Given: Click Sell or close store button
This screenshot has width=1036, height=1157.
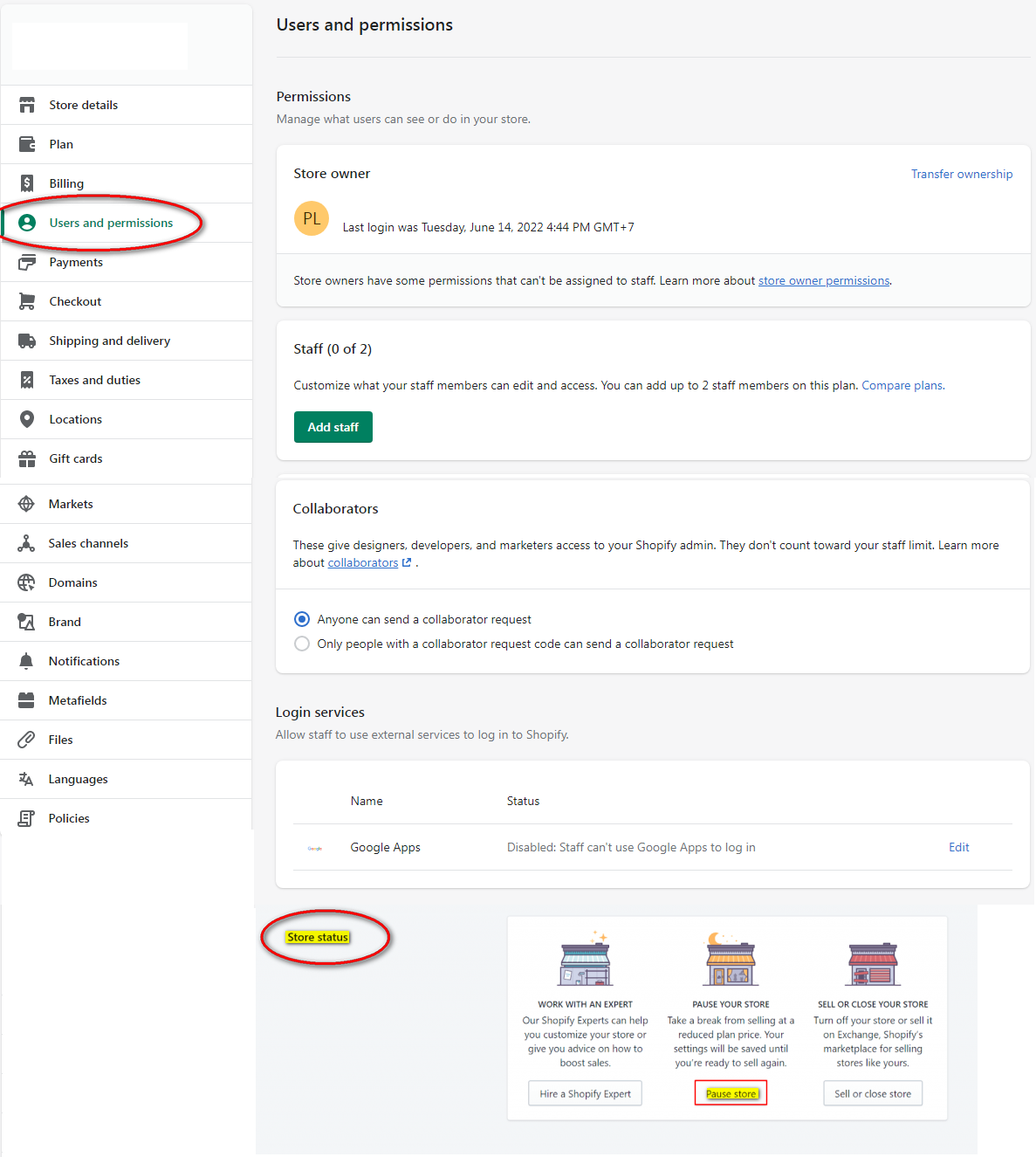Looking at the screenshot, I should pos(873,1093).
